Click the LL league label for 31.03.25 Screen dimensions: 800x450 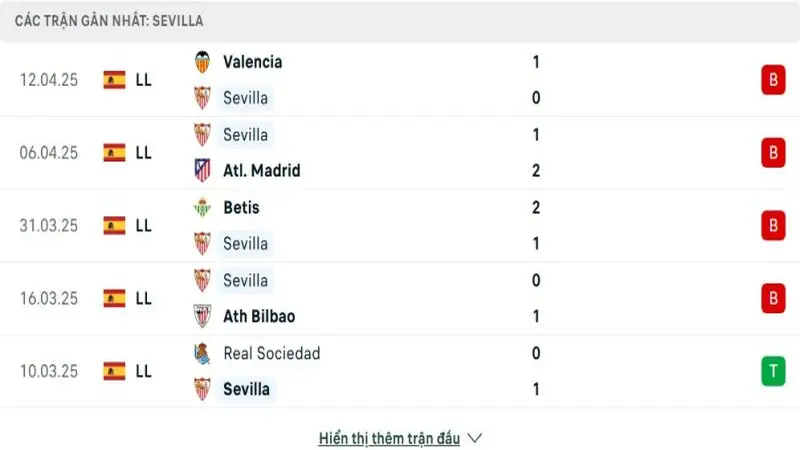pos(143,226)
